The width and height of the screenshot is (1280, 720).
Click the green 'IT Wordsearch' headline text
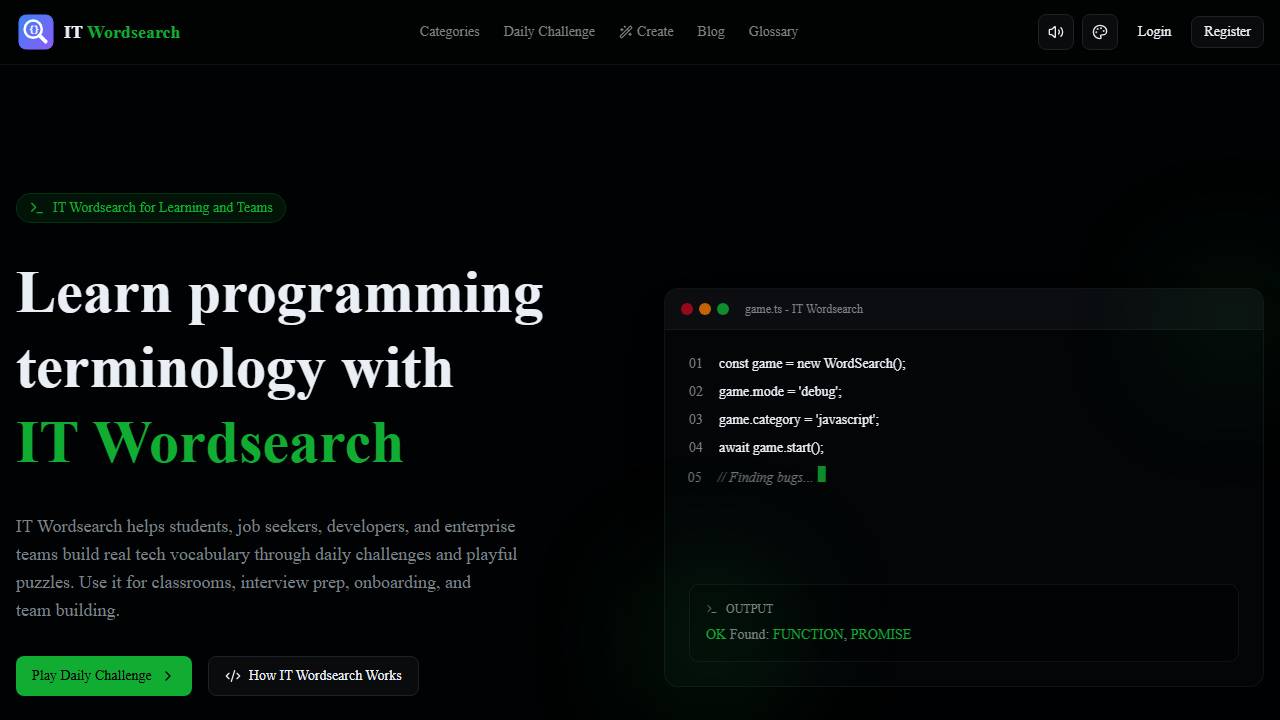point(210,443)
